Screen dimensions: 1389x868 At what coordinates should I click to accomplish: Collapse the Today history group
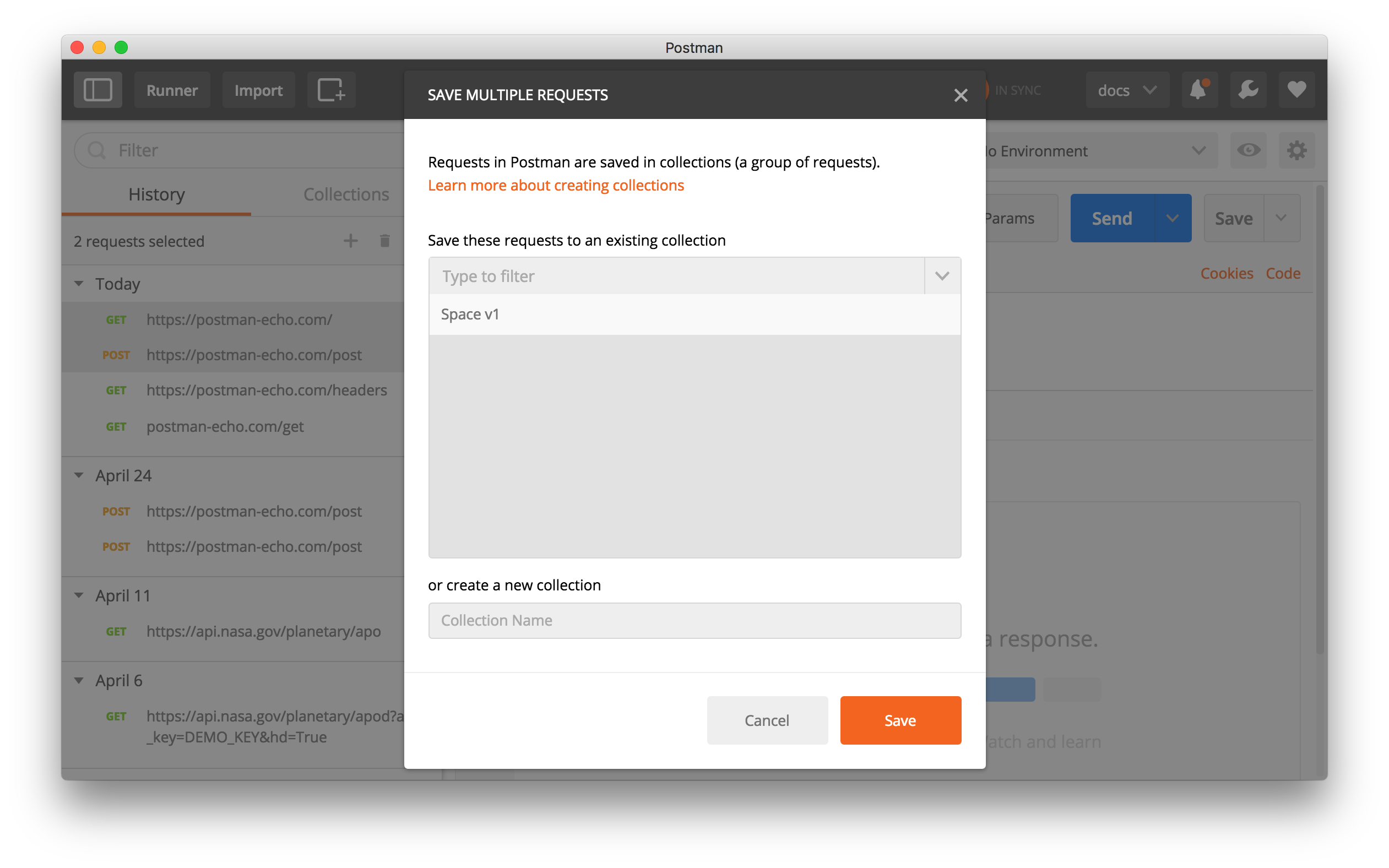(79, 284)
